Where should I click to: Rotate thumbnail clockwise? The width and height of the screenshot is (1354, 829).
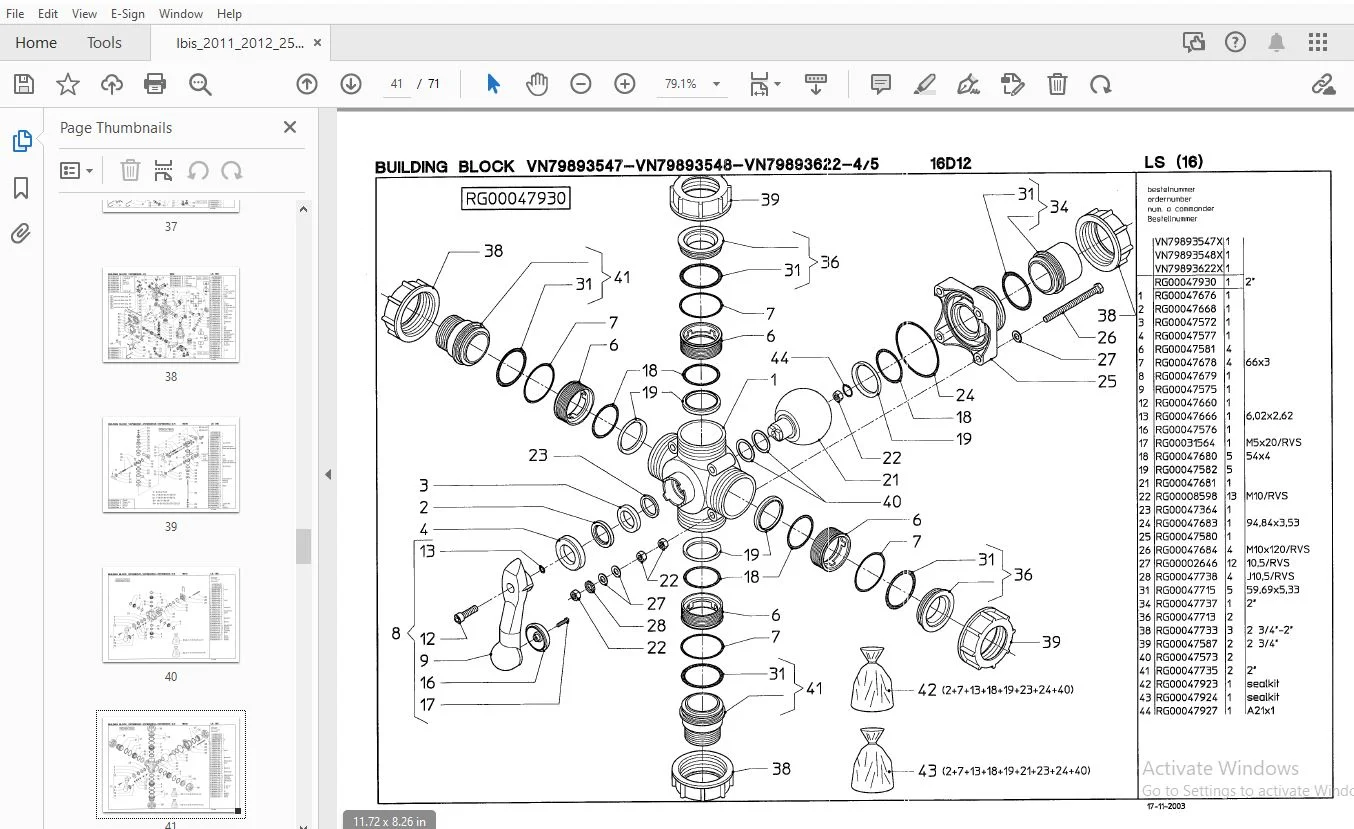tap(232, 170)
